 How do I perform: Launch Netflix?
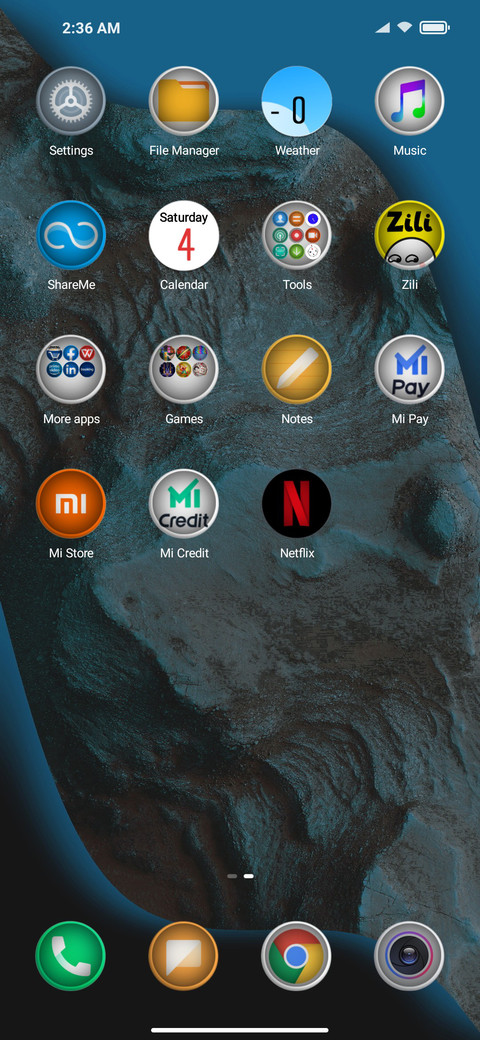297,503
